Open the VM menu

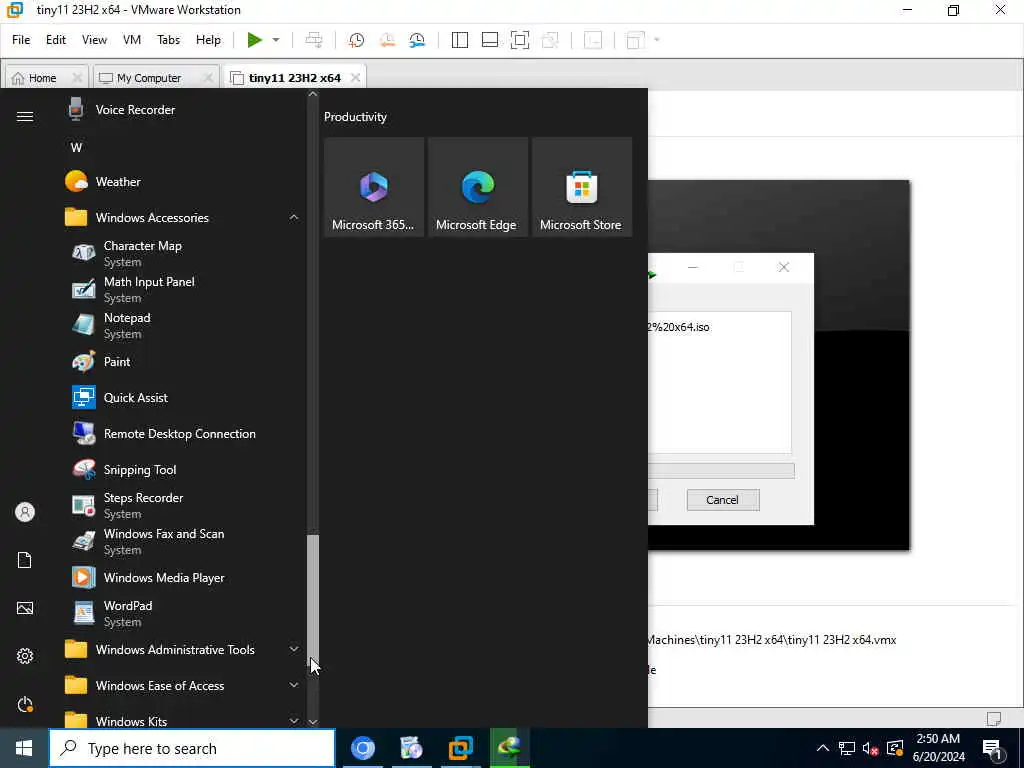click(x=132, y=40)
